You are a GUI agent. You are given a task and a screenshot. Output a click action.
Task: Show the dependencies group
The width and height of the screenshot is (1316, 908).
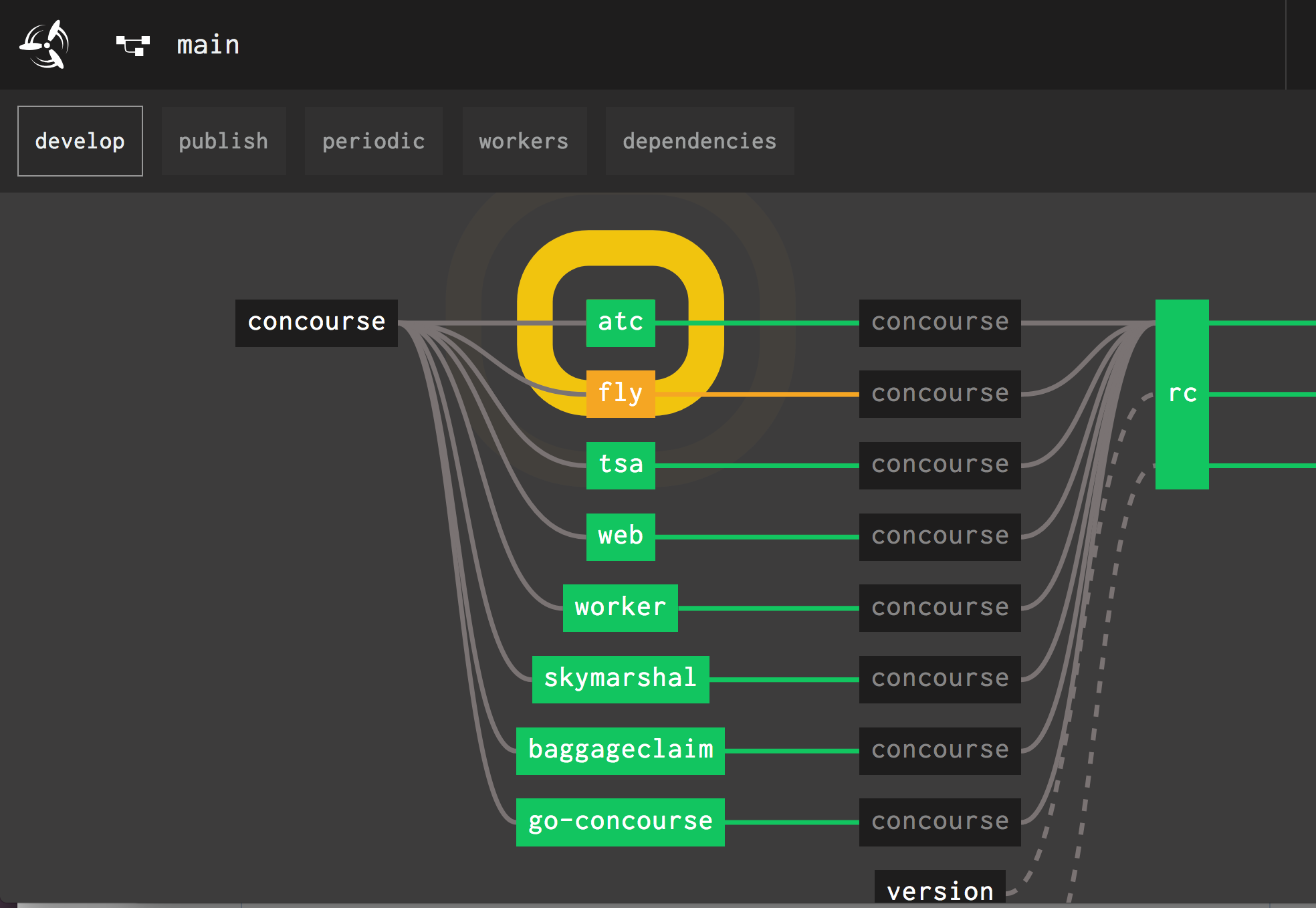(x=699, y=141)
